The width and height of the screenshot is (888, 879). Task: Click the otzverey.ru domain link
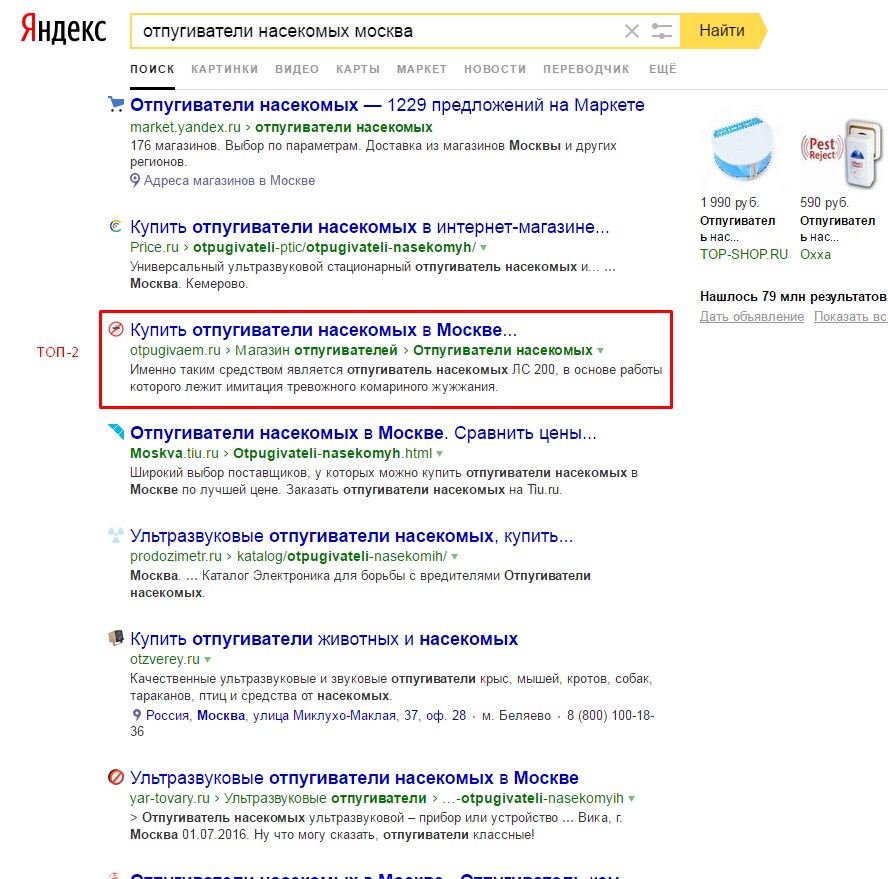coord(165,660)
